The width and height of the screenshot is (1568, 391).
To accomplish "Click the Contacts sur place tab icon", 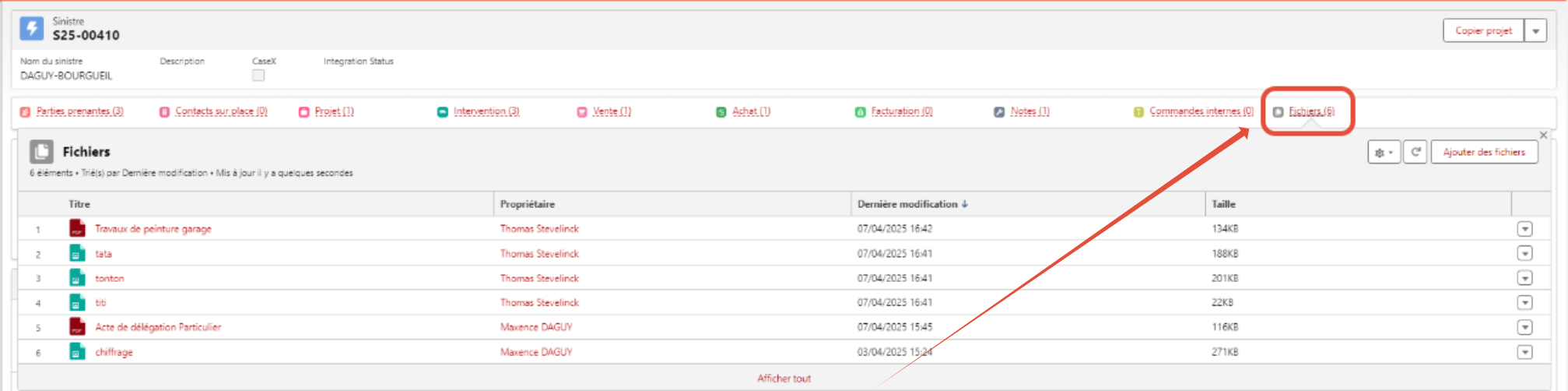I will click(x=164, y=112).
